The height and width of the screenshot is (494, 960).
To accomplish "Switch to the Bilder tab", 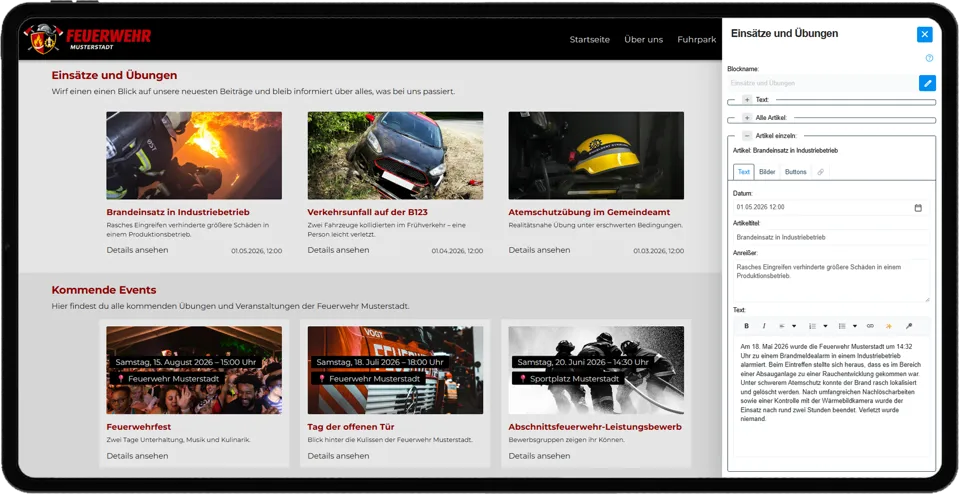I will (x=767, y=172).
